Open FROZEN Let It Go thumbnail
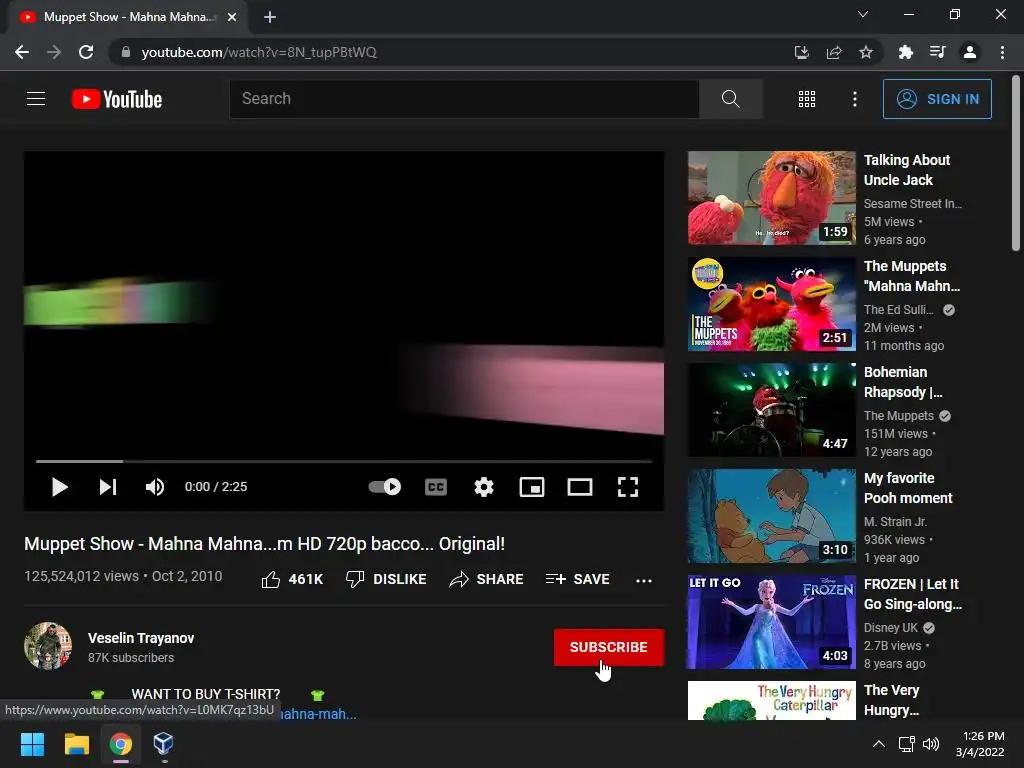This screenshot has height=768, width=1024. (771, 622)
